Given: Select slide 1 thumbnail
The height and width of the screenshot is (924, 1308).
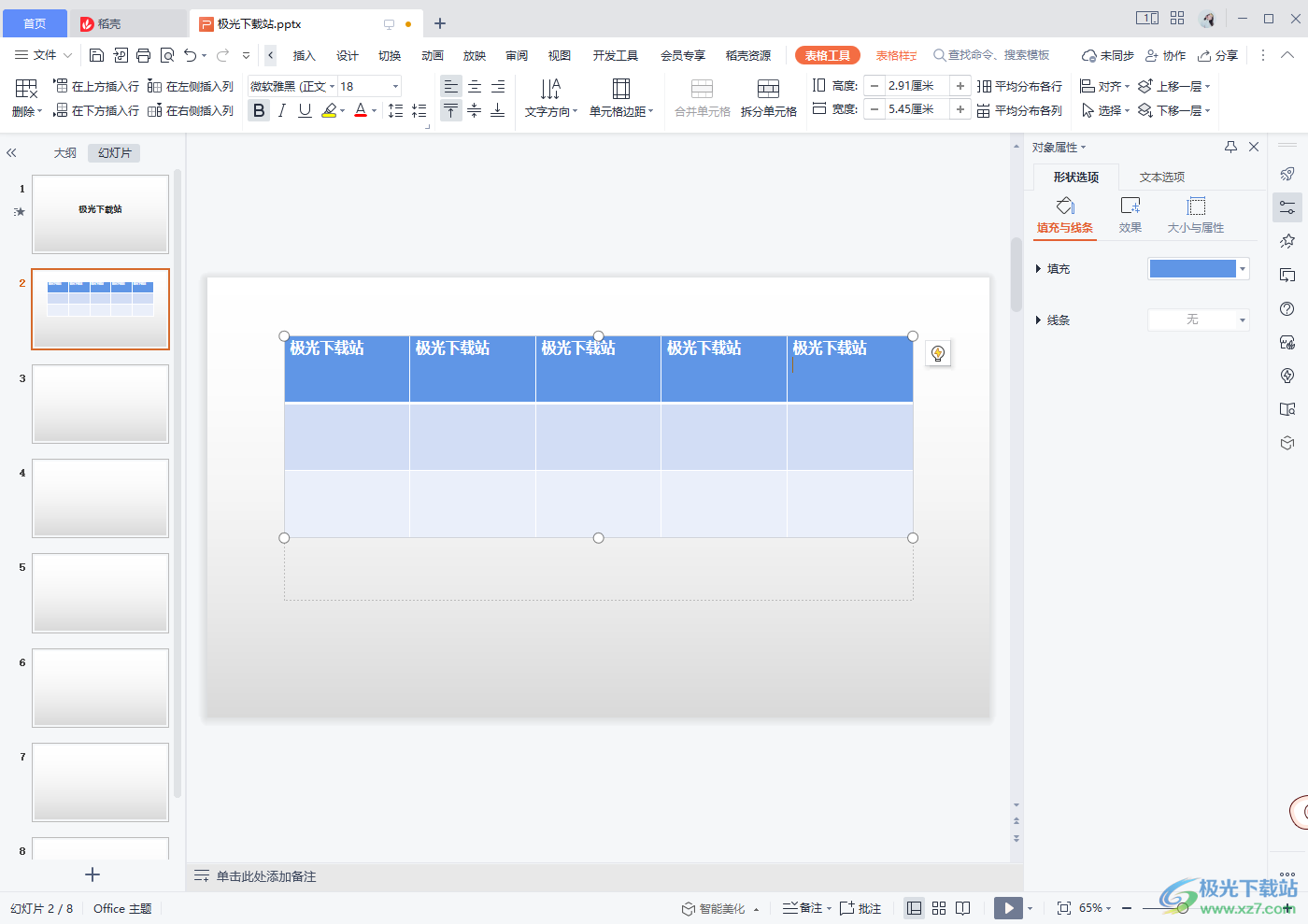Looking at the screenshot, I should (x=101, y=214).
